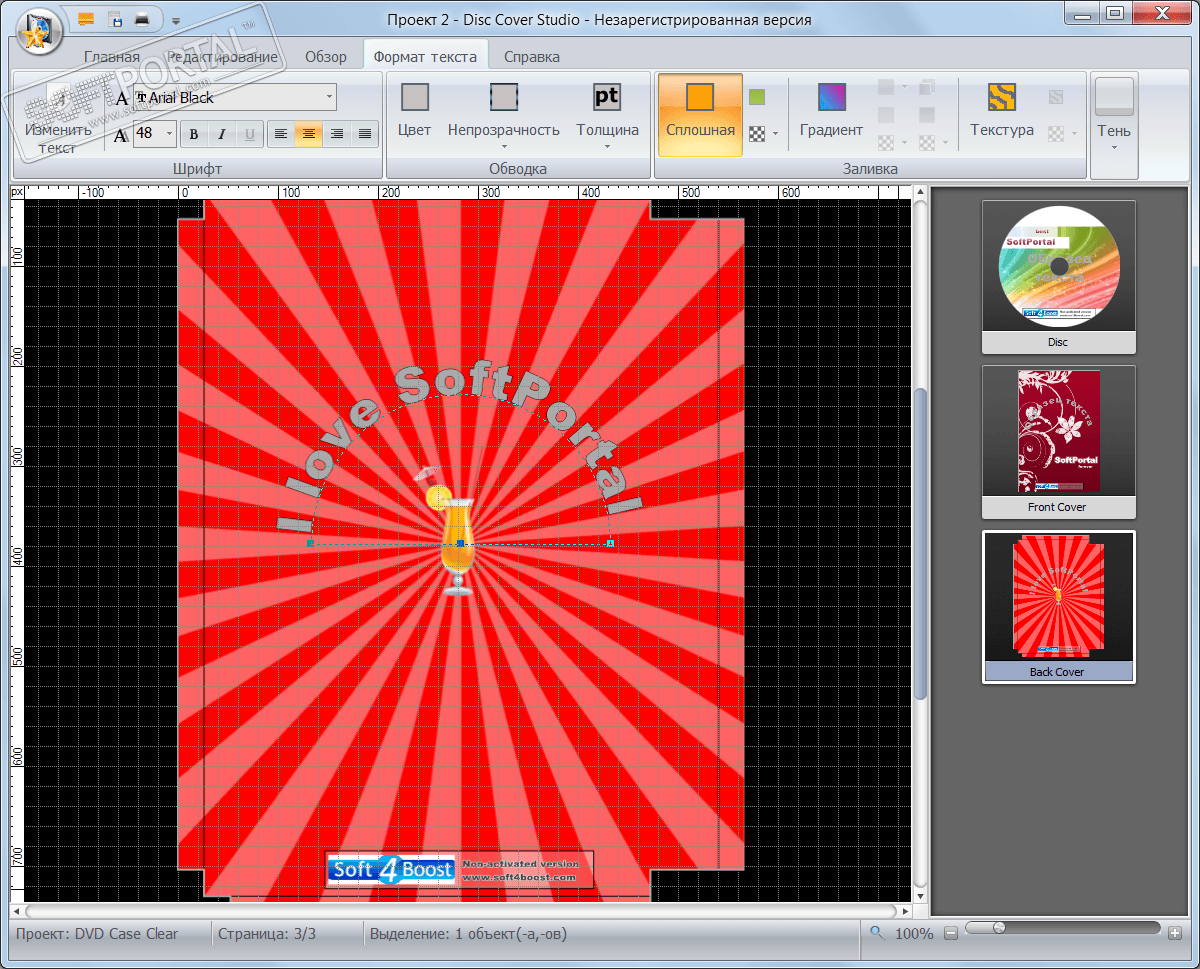Click 'Страница: 3/3' status entry
1200x969 pixels.
point(267,934)
